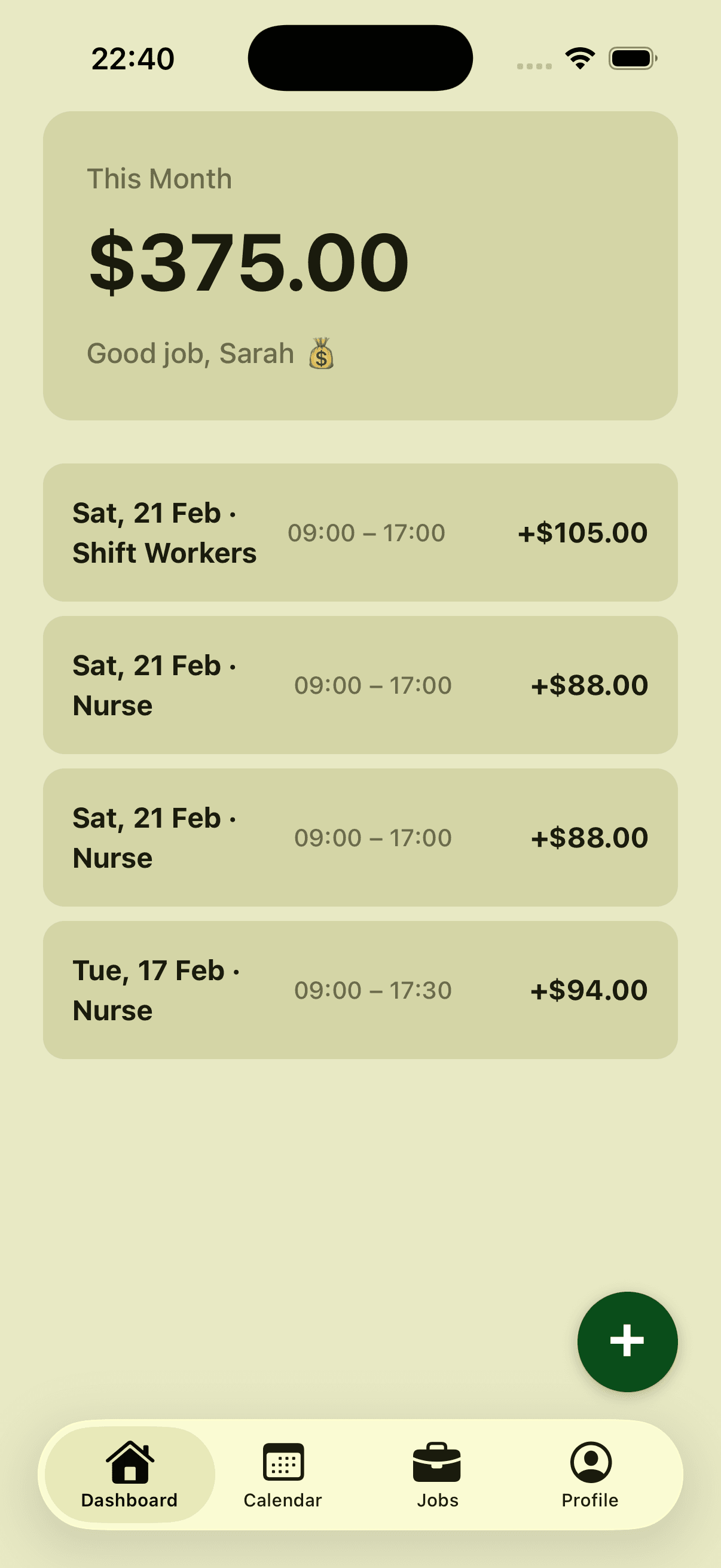Open the Calendar grid icon
Viewport: 721px width, 1568px height.
point(283,1462)
